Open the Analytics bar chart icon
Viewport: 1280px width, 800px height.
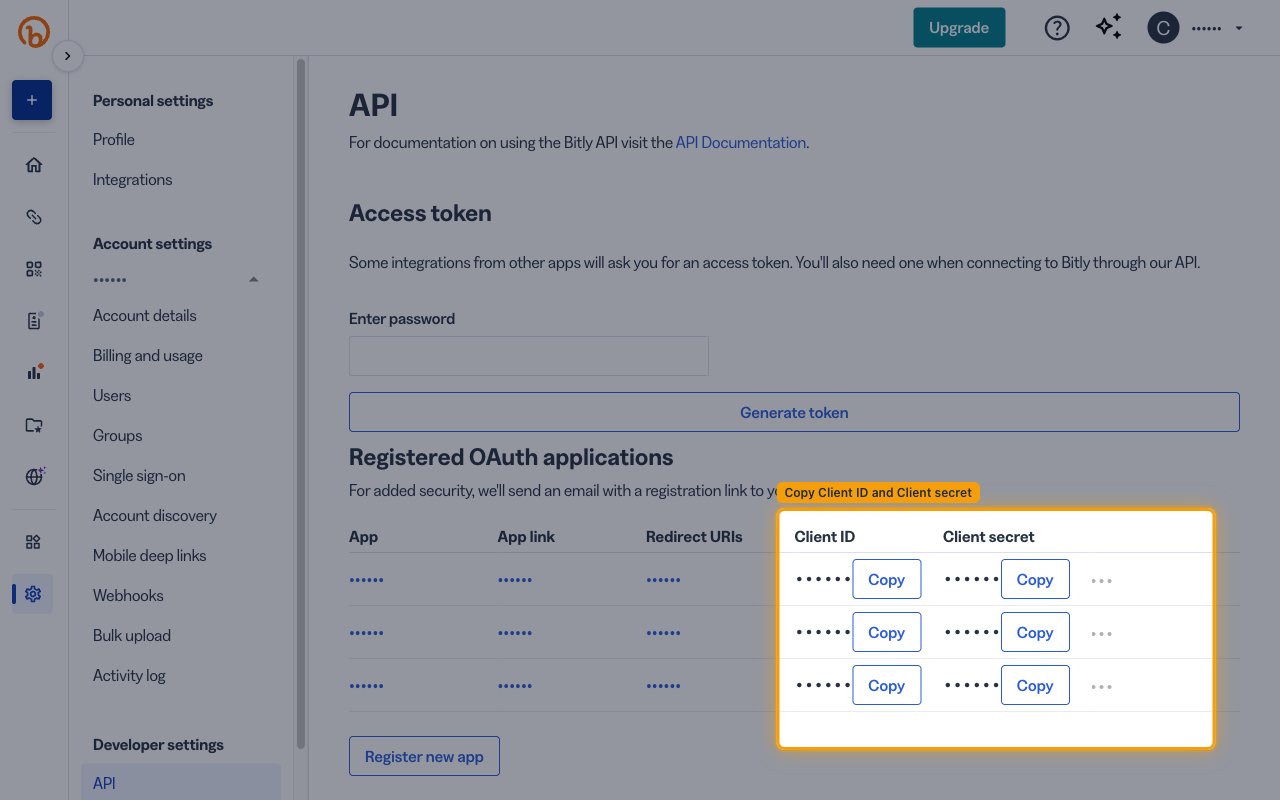[34, 372]
